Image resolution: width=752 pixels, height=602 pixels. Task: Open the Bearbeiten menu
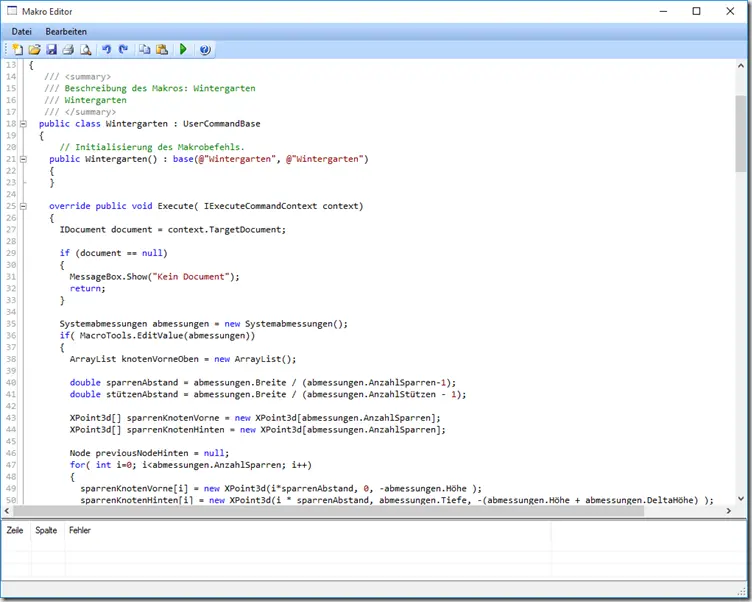pos(66,32)
